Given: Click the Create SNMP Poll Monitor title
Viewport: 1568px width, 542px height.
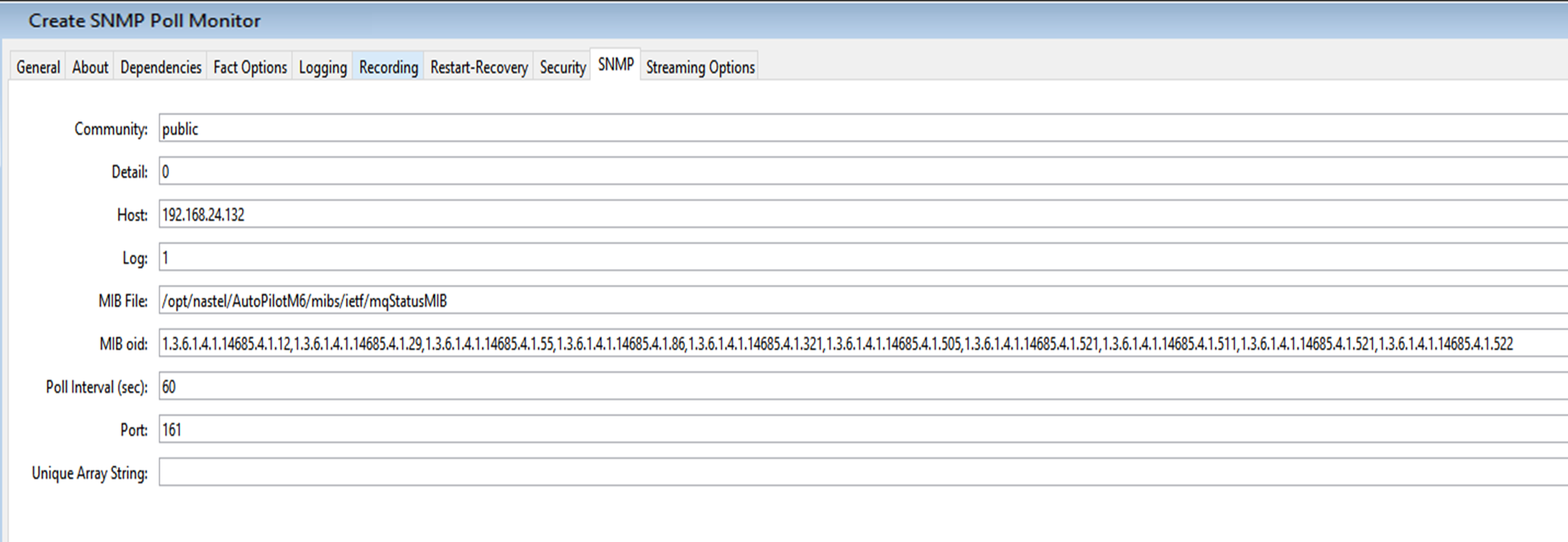Looking at the screenshot, I should tap(144, 21).
